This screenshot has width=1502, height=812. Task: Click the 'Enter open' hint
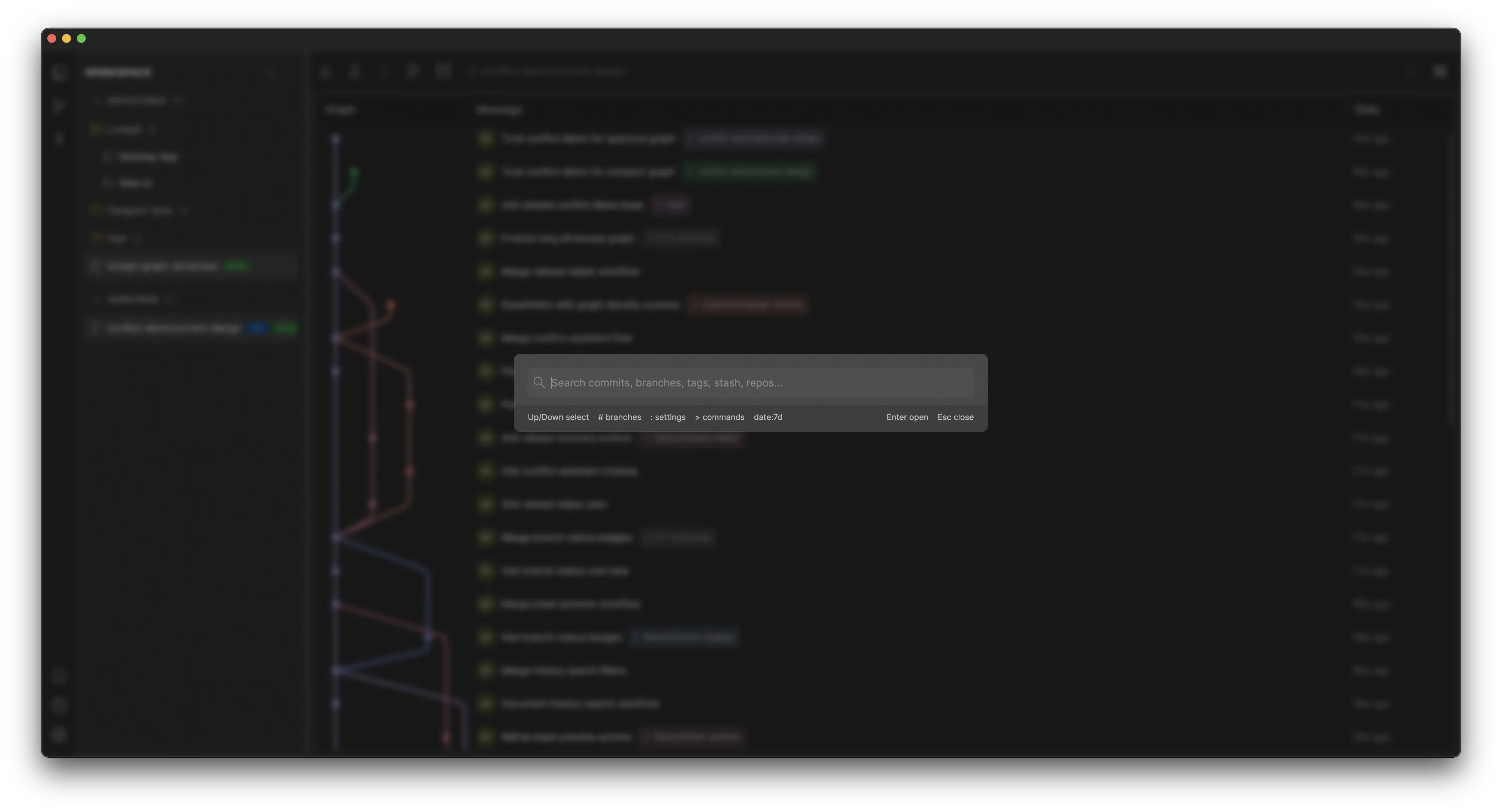[x=907, y=417]
